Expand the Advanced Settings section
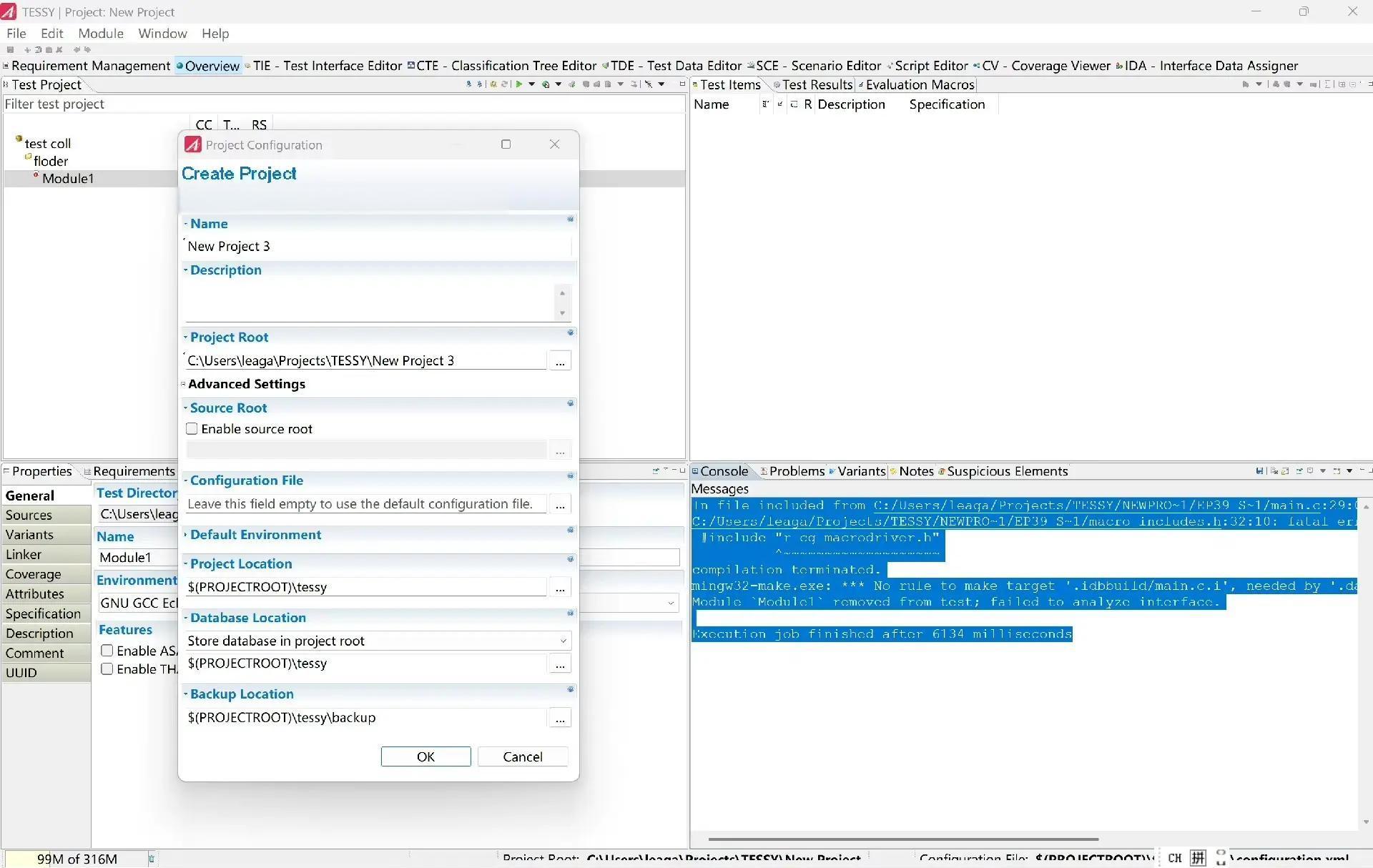 [184, 385]
